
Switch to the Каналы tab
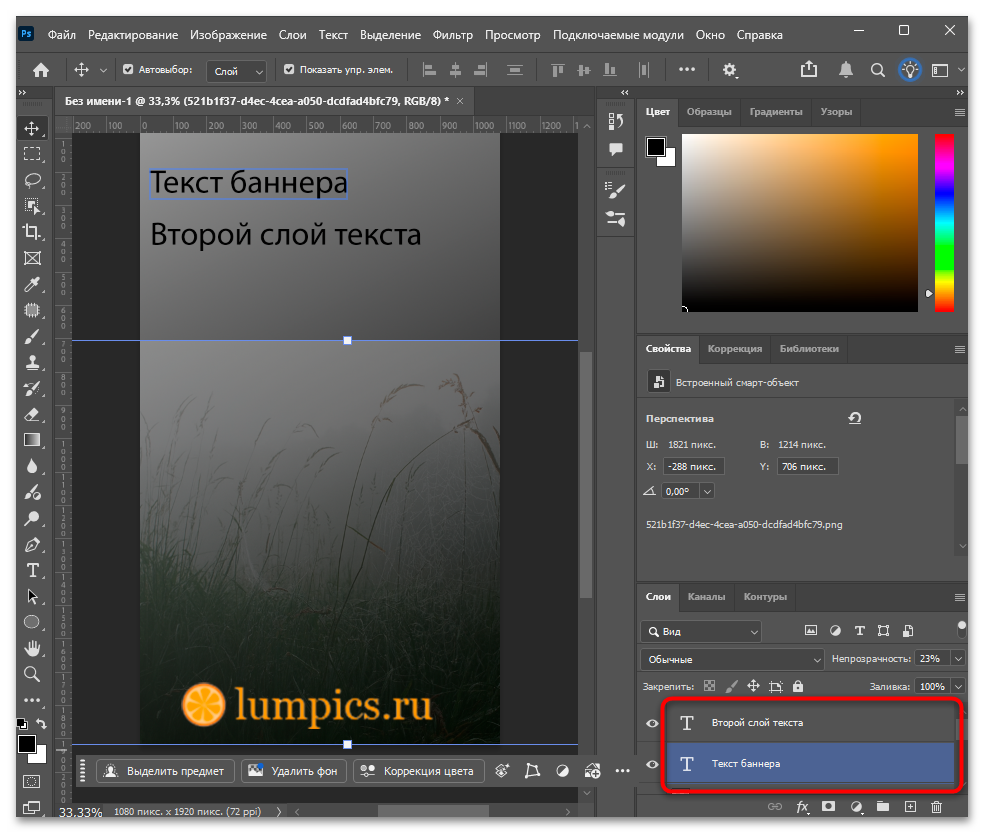(x=706, y=597)
